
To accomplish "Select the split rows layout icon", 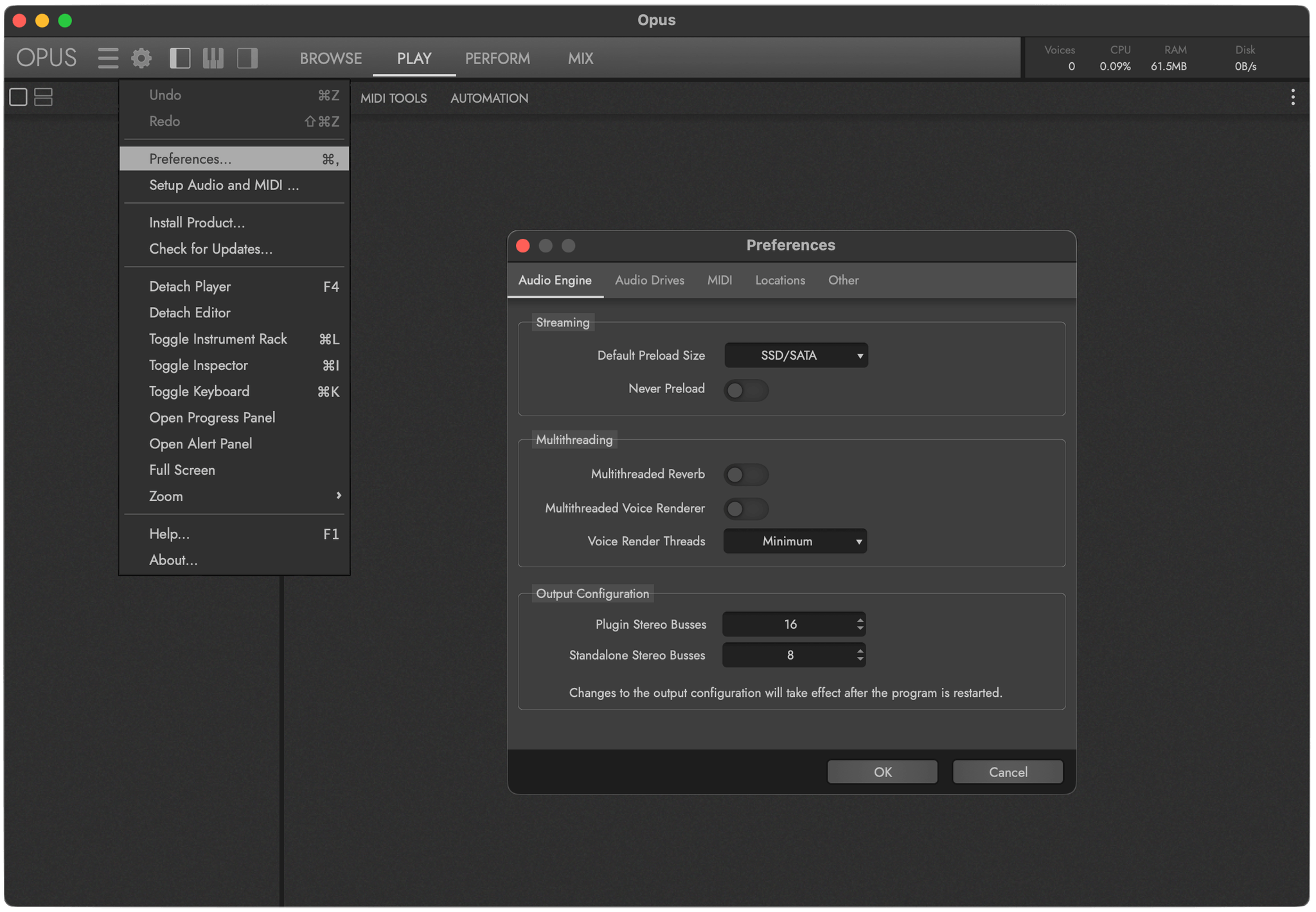I will pos(43,97).
